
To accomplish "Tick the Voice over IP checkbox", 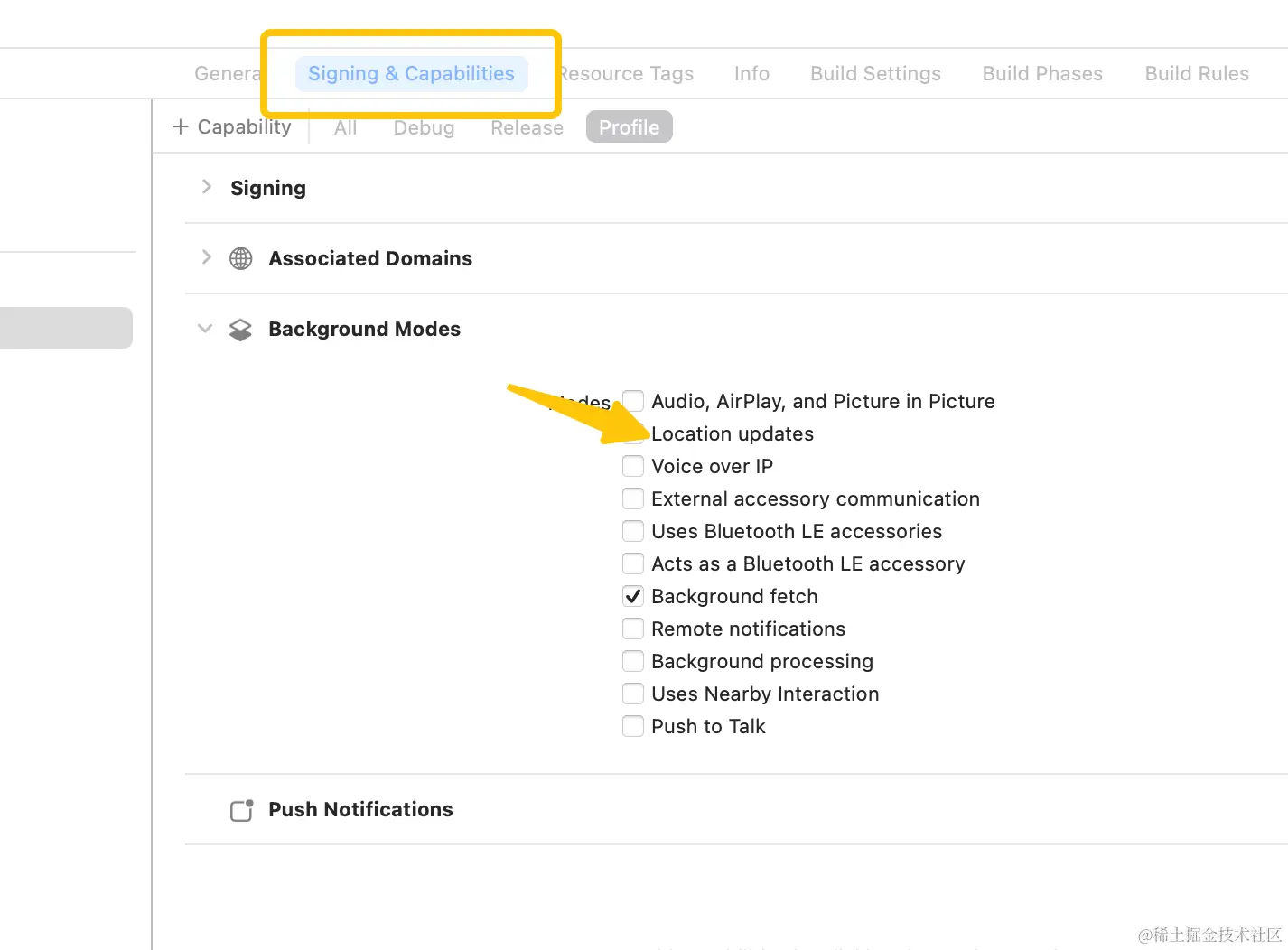I will 633,466.
